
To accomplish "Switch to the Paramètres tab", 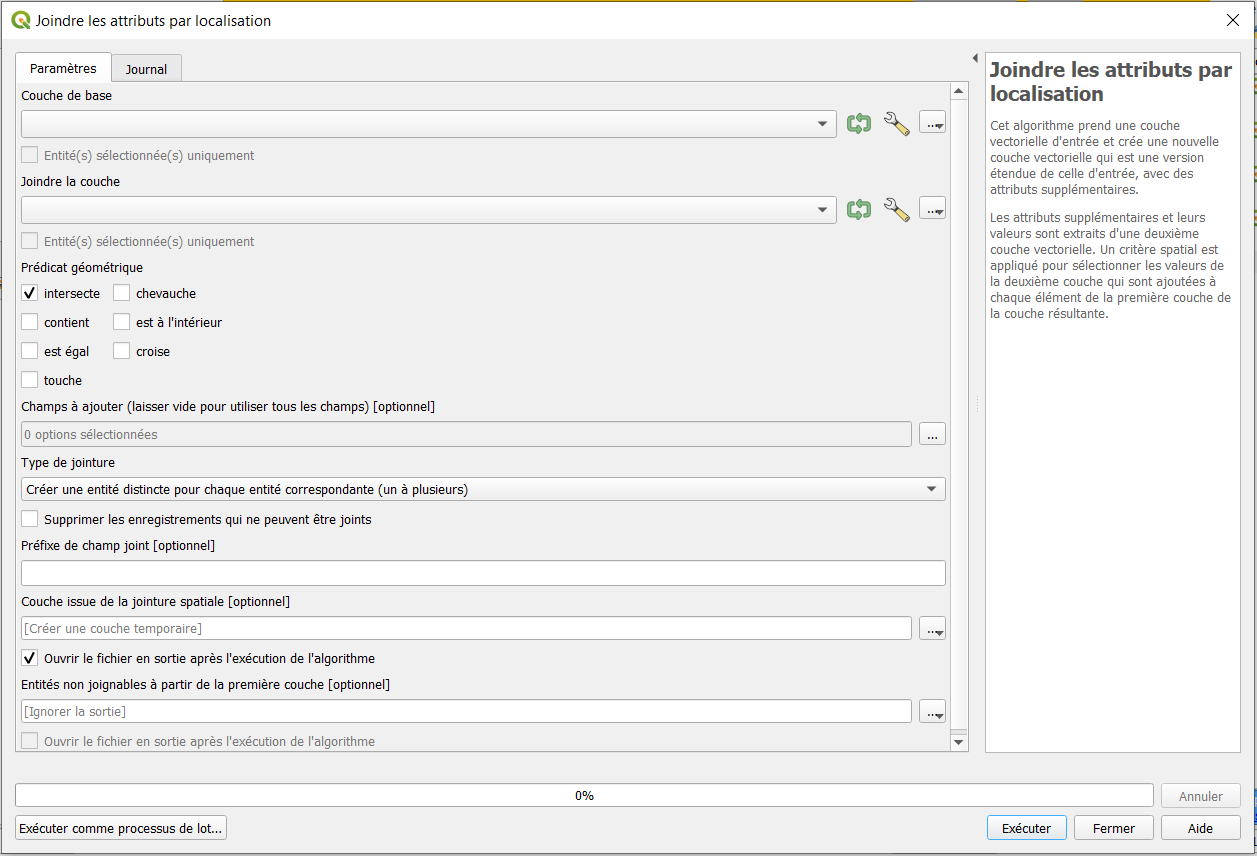I will click(x=63, y=68).
